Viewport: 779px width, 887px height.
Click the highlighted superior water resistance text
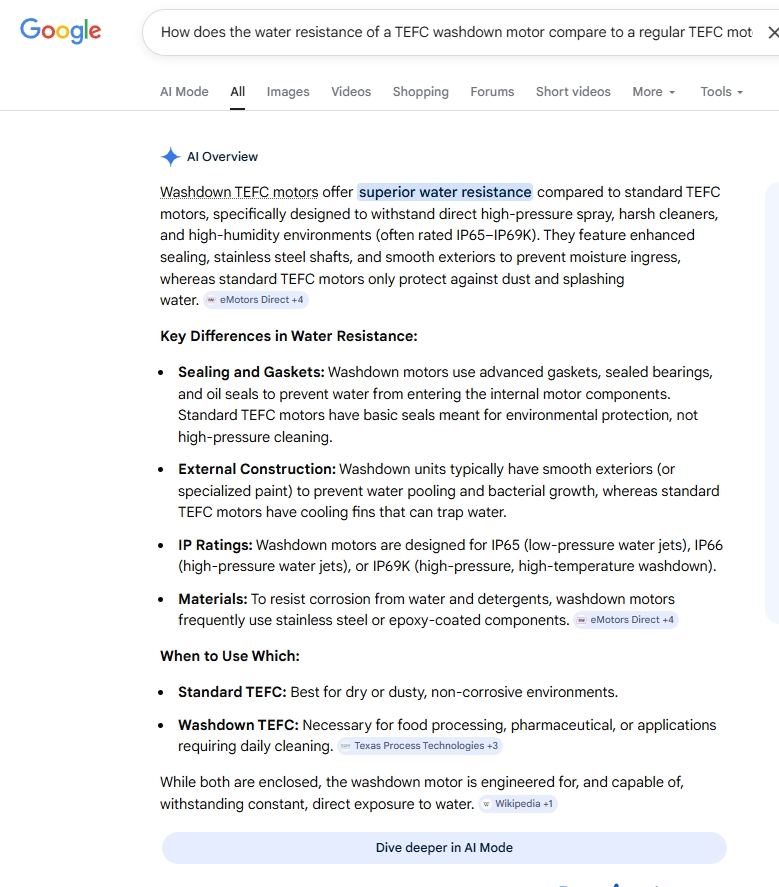(445, 192)
